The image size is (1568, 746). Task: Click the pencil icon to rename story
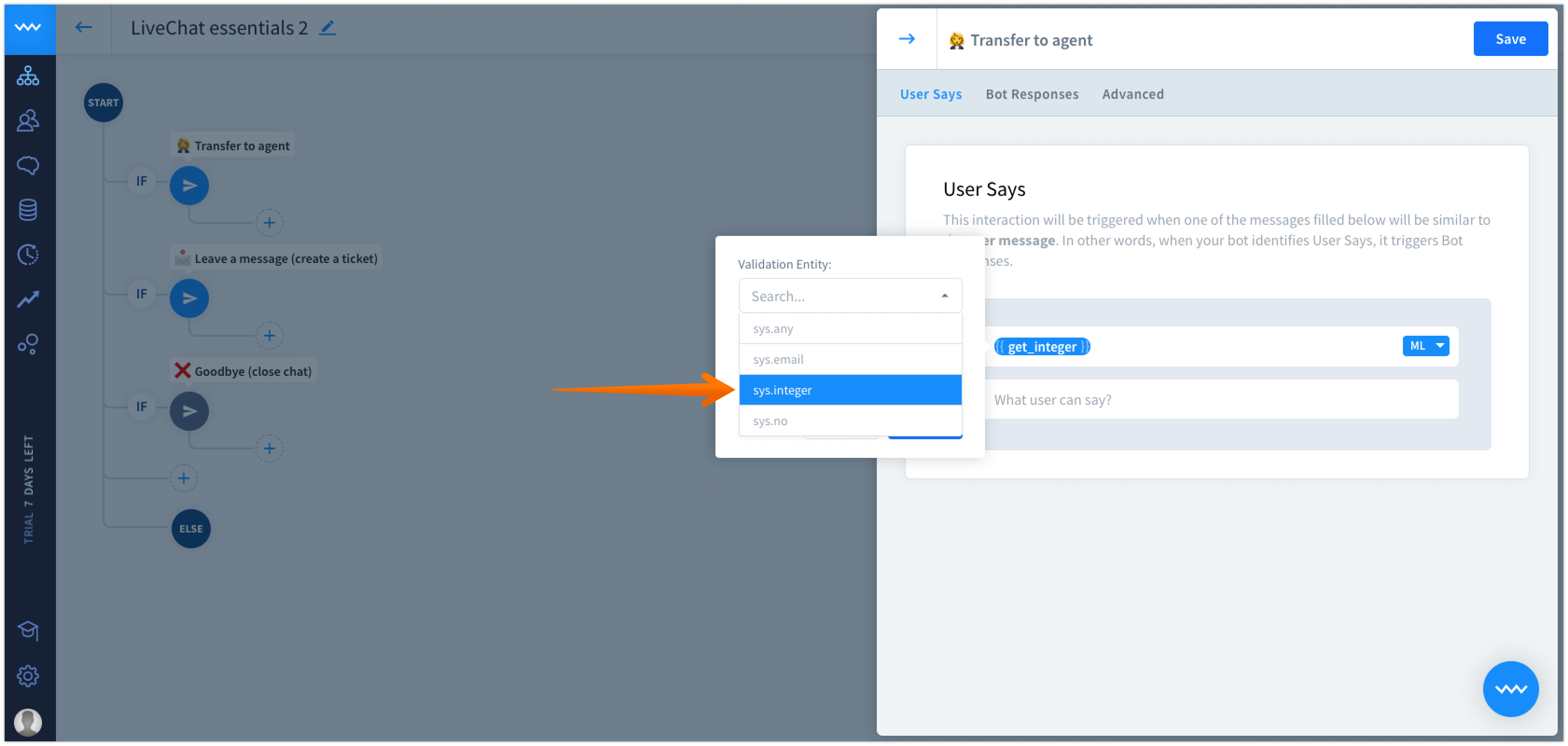(327, 28)
